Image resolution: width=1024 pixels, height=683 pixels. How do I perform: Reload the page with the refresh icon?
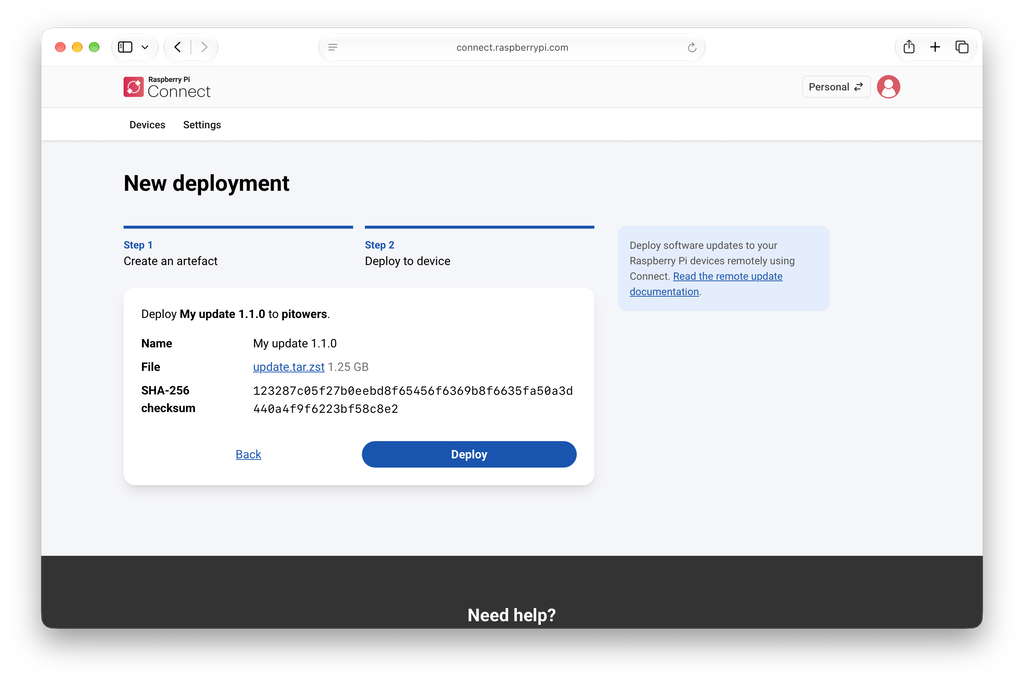(x=692, y=47)
